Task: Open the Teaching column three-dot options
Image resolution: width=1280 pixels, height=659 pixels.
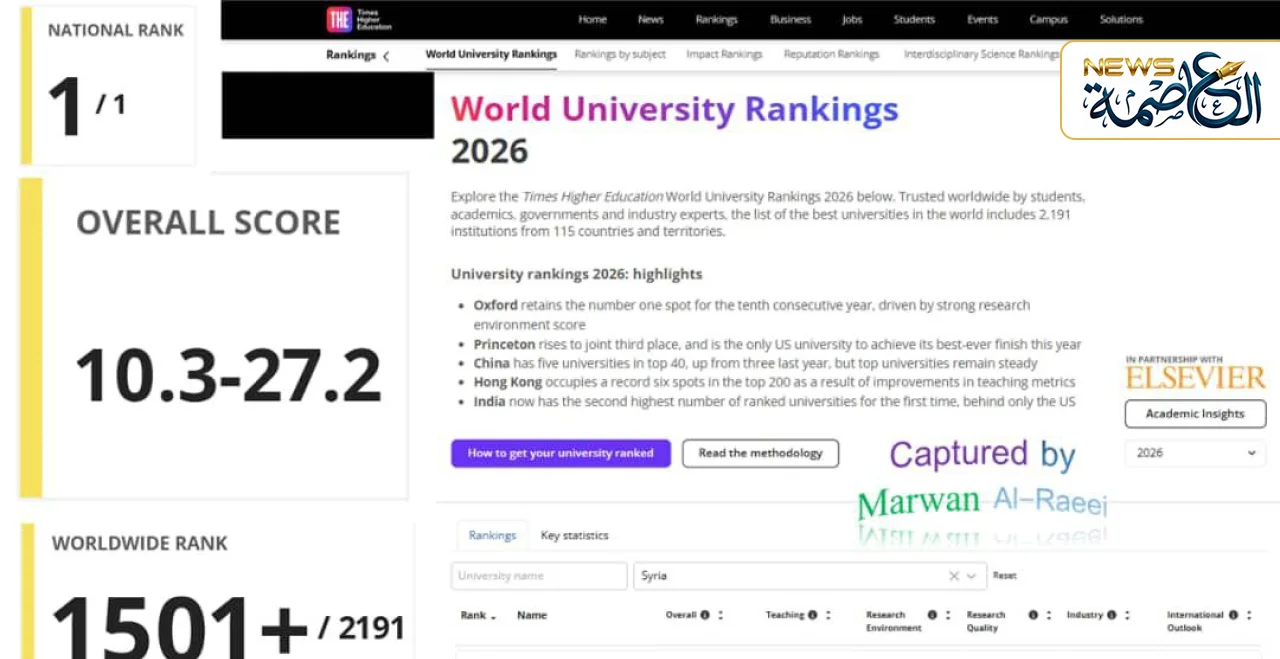Action: pyautogui.click(x=827, y=615)
